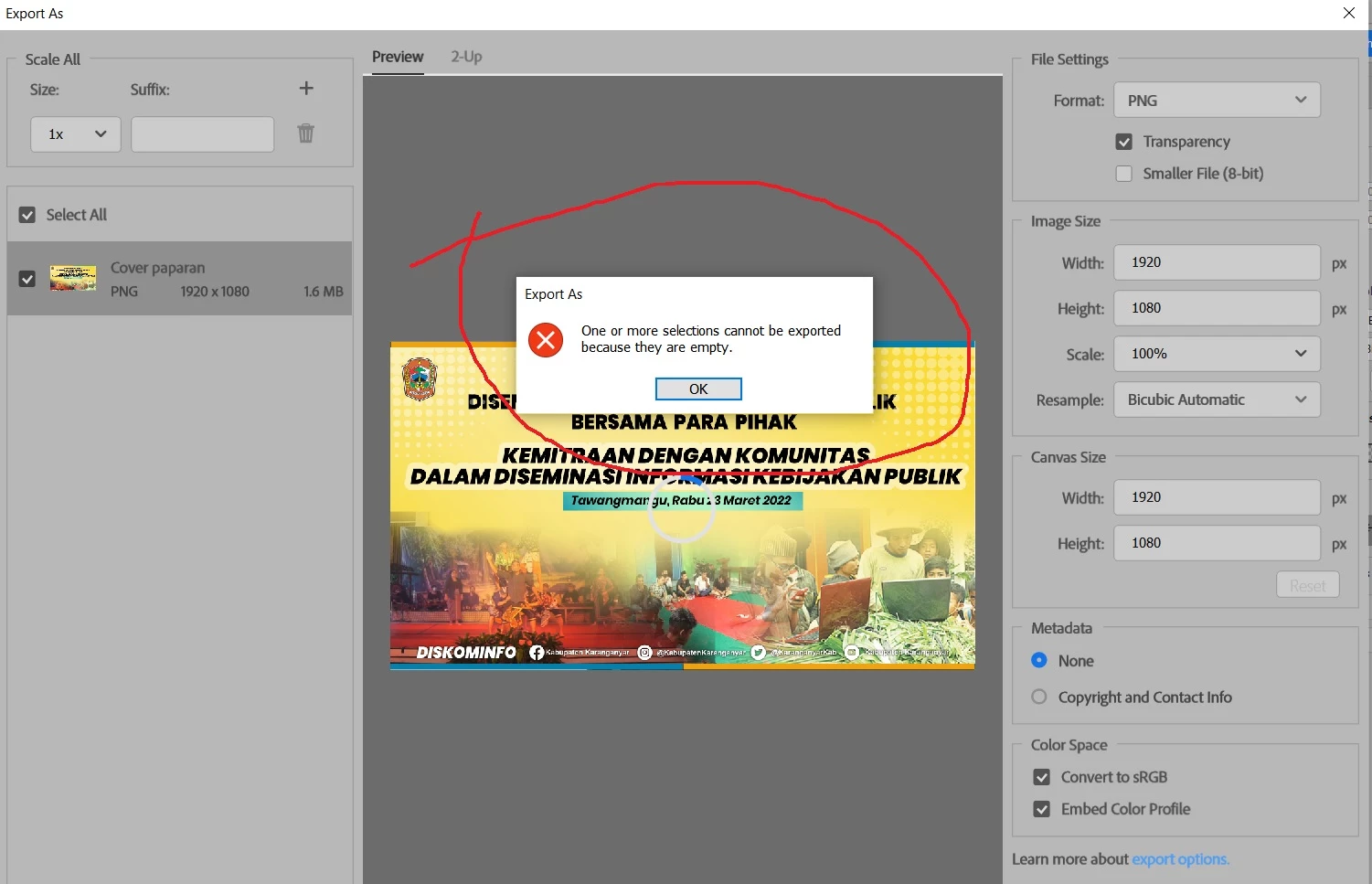The width and height of the screenshot is (1372, 884).
Task: Toggle Convert to sRGB checkbox
Action: tap(1042, 777)
